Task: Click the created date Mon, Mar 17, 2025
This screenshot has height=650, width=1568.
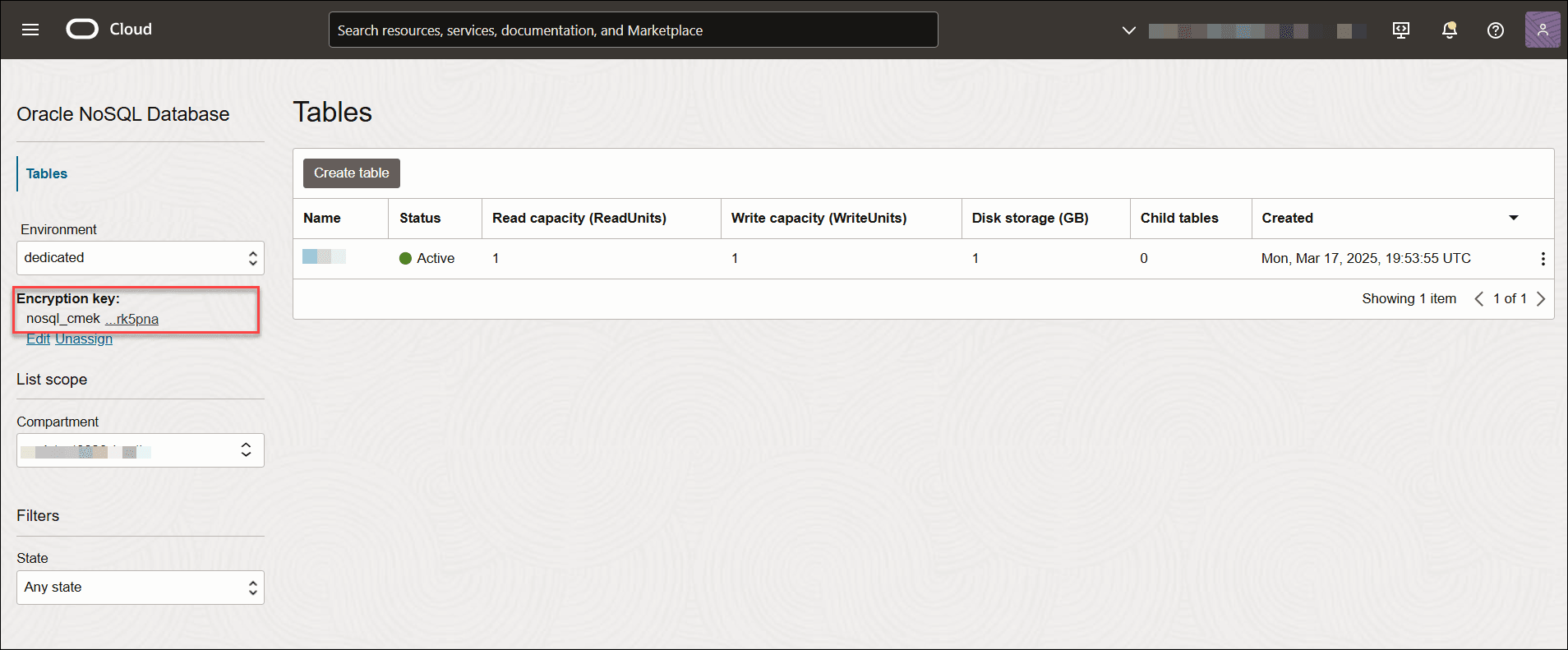Action: click(1366, 258)
